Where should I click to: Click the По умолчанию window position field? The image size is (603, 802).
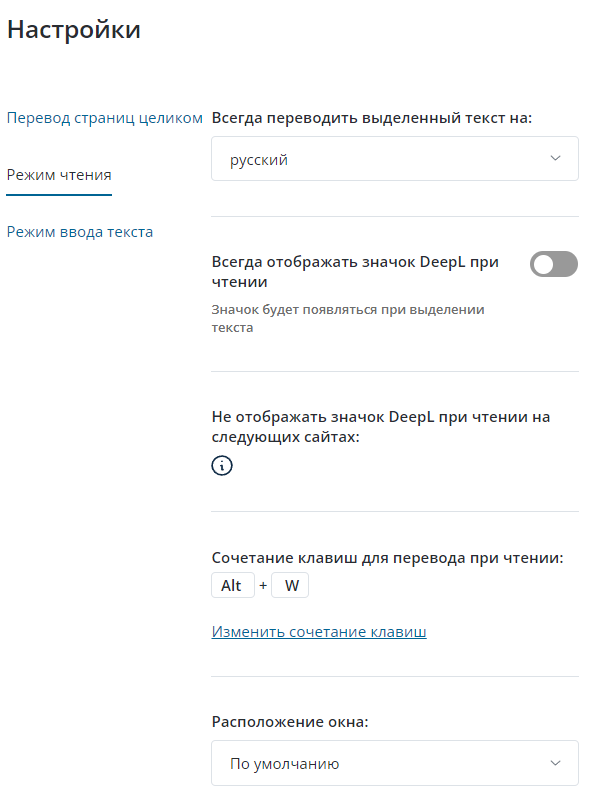tap(380, 764)
